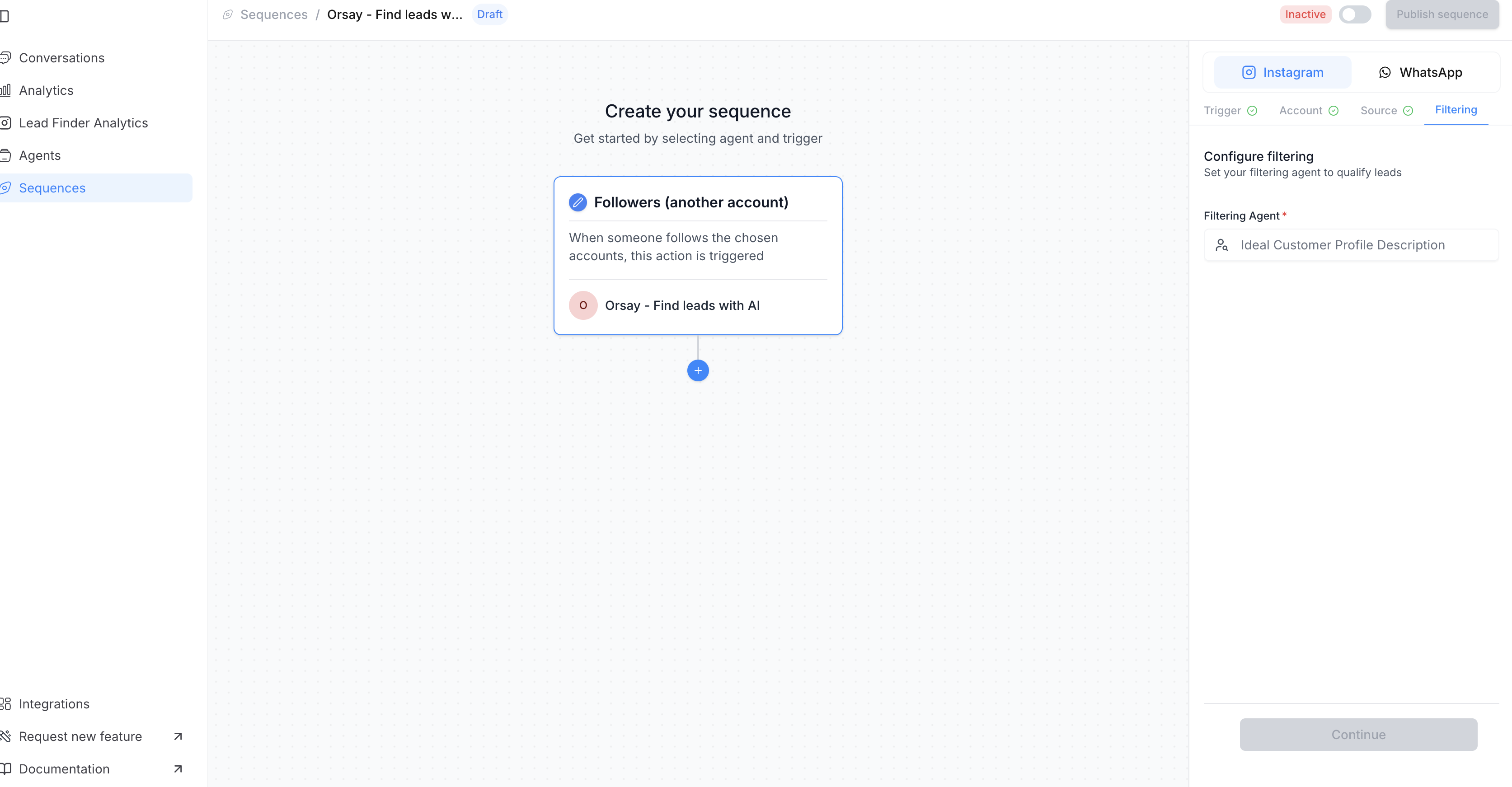This screenshot has width=1512, height=787.
Task: Click the WhatsApp logo icon
Action: (1385, 72)
